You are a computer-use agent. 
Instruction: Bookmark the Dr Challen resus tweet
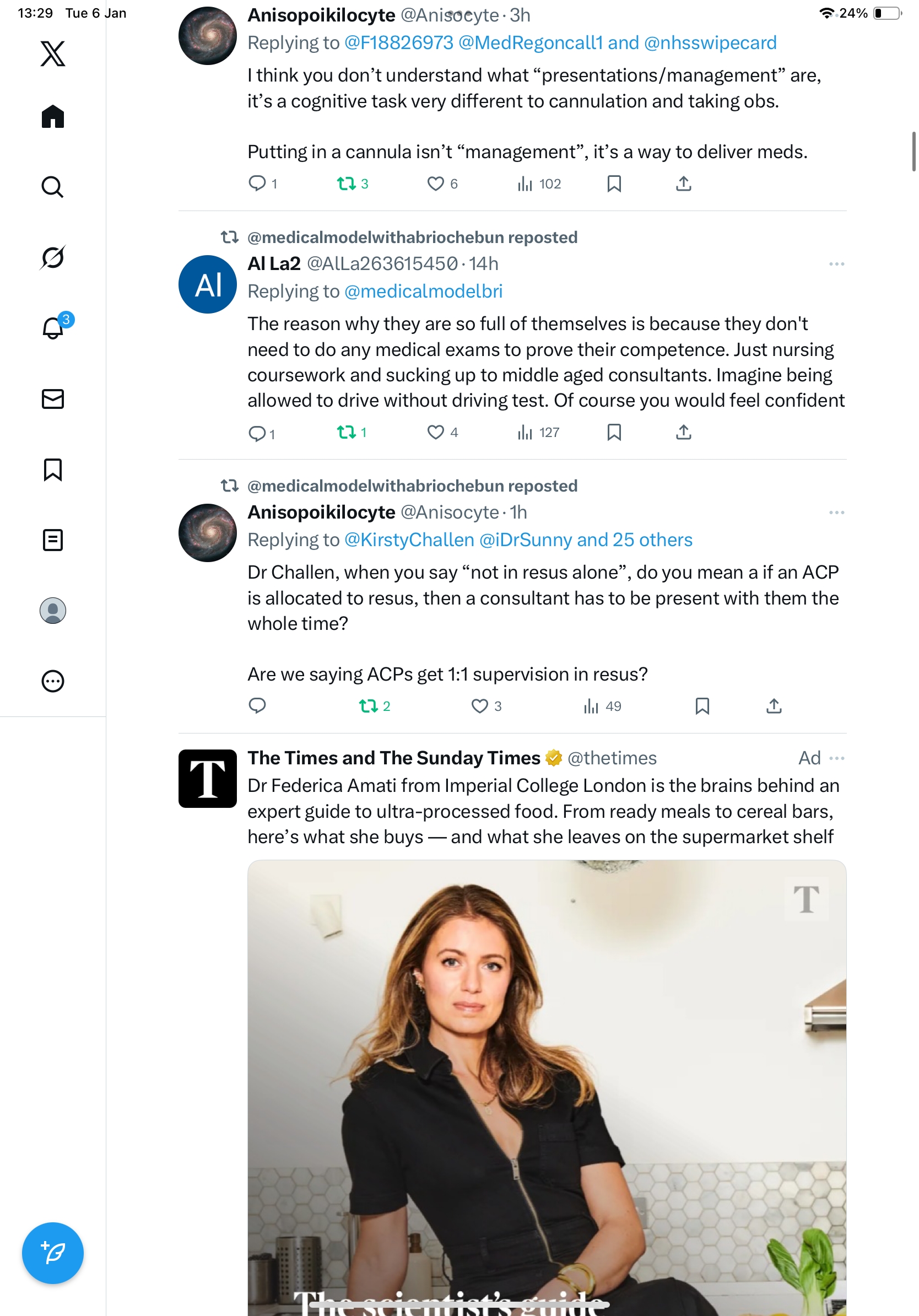coord(702,706)
